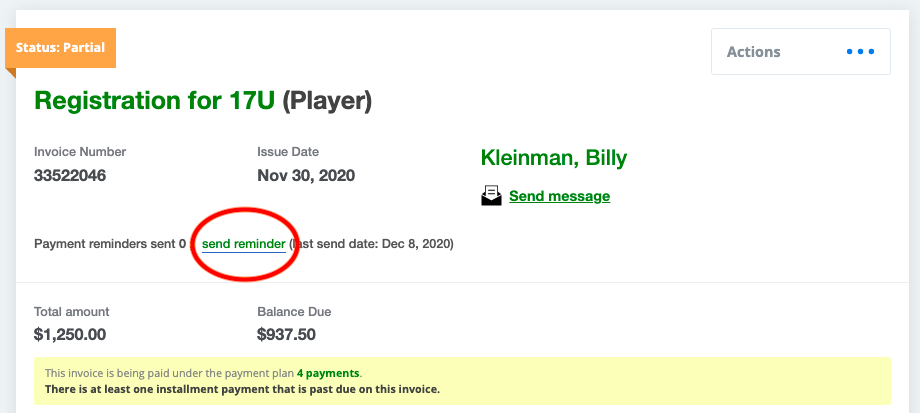Click the Invoice Number label
Screen dimensions: 920x413
(x=80, y=152)
